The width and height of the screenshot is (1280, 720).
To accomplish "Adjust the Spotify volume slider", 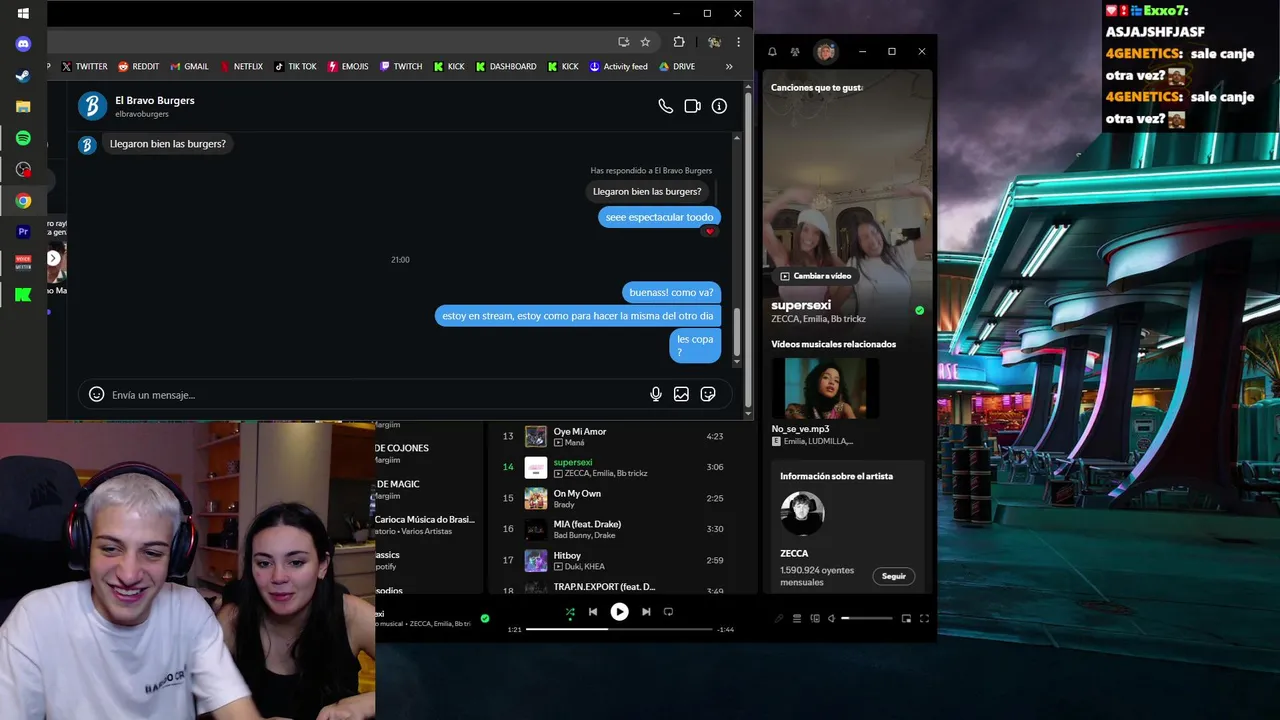I will click(x=866, y=618).
